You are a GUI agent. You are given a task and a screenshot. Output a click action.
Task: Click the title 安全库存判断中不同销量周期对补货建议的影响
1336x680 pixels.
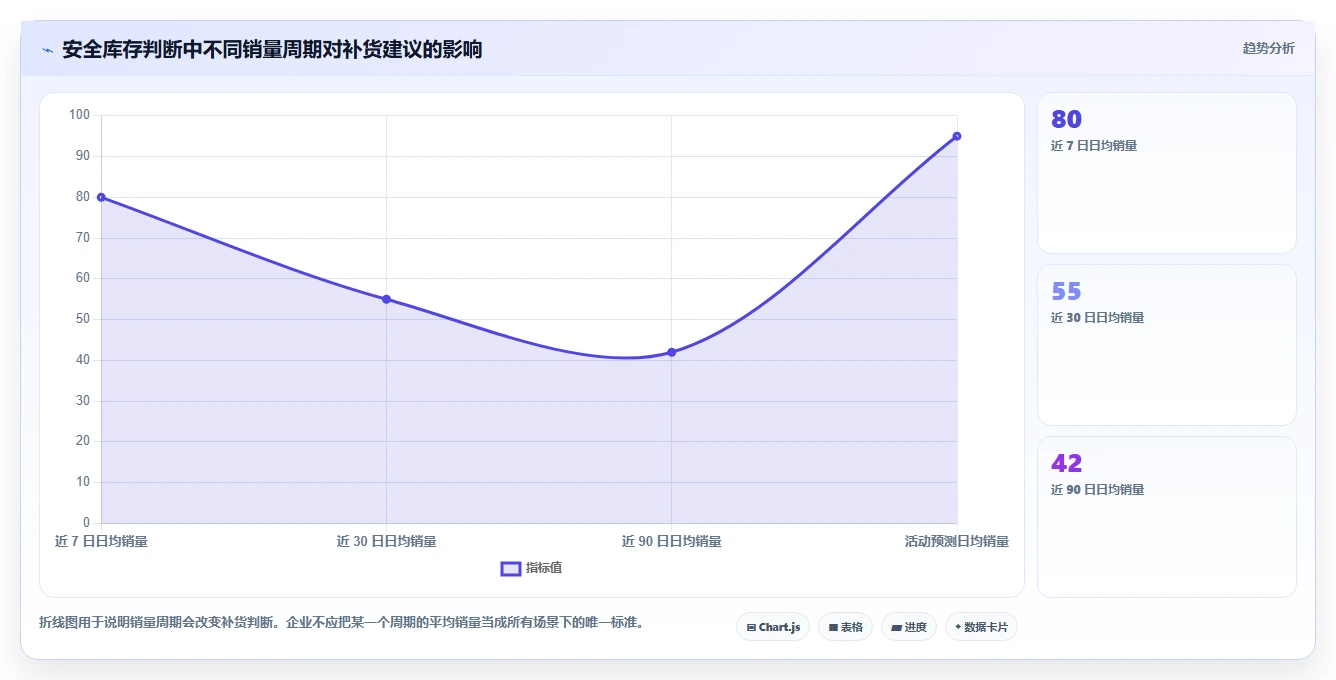[272, 49]
